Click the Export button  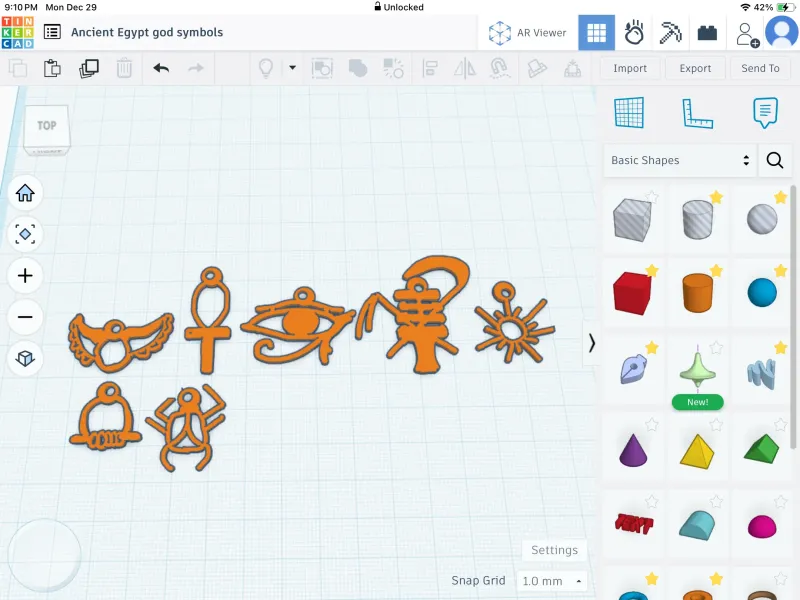coord(695,68)
